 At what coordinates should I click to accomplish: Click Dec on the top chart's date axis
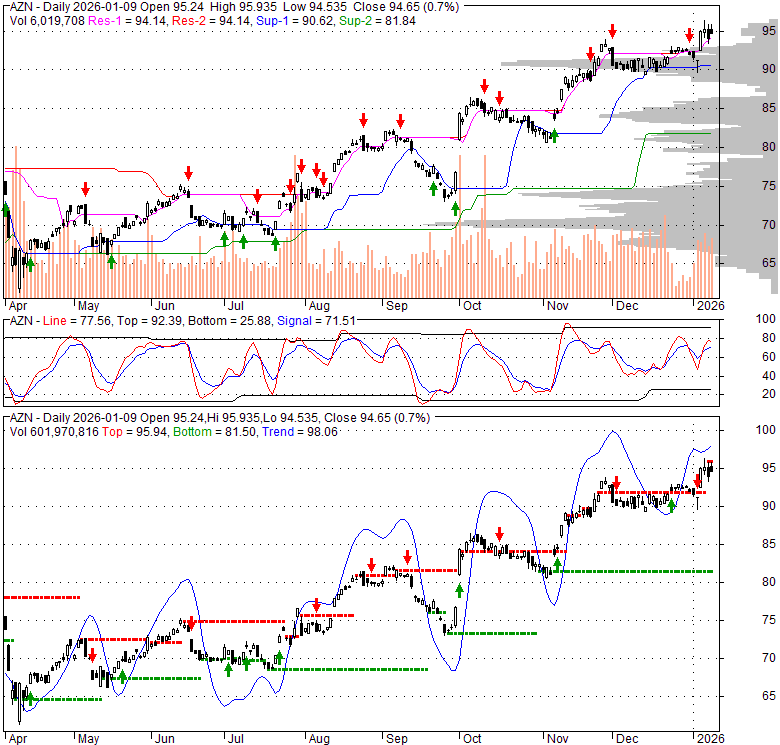627,305
